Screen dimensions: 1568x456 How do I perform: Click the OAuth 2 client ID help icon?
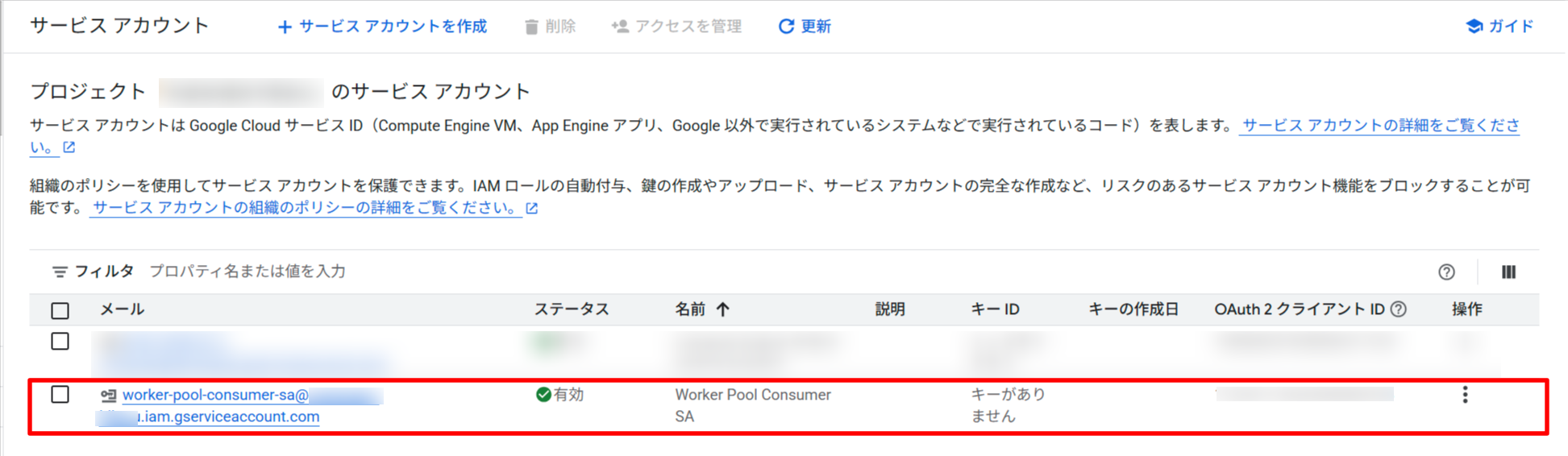1399,309
